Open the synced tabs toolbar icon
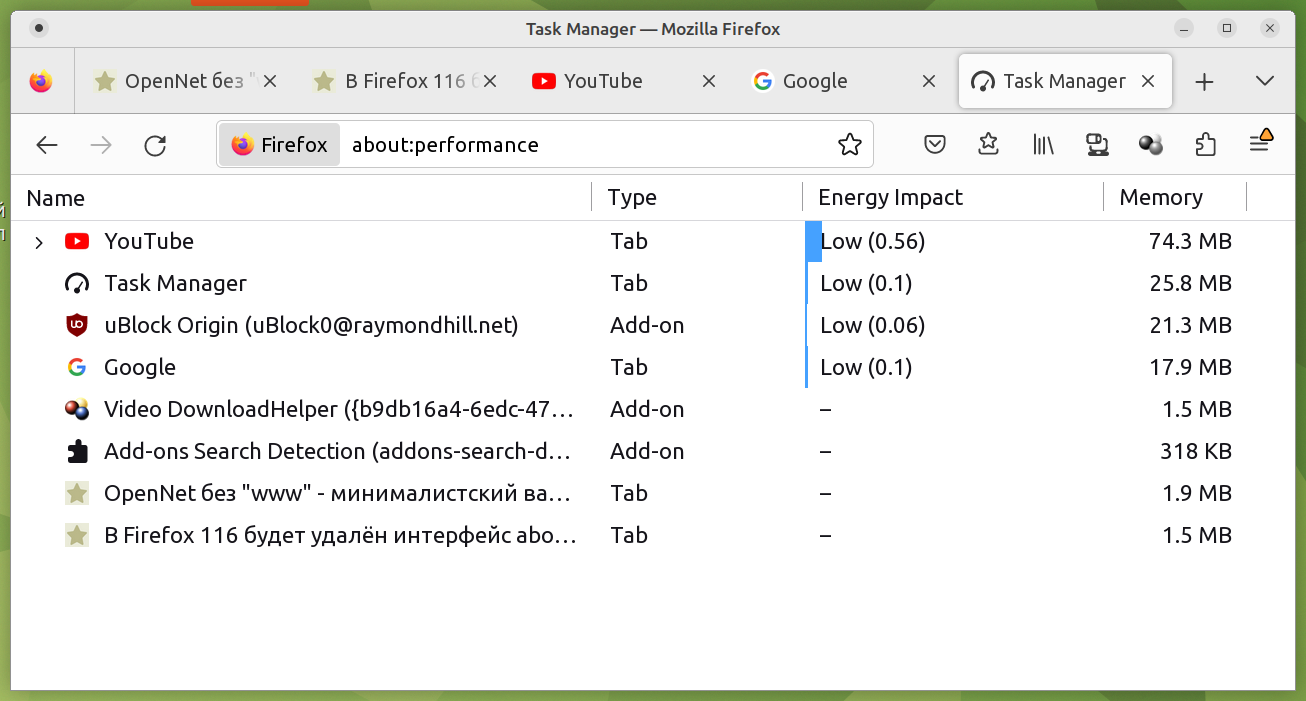 tap(1097, 145)
